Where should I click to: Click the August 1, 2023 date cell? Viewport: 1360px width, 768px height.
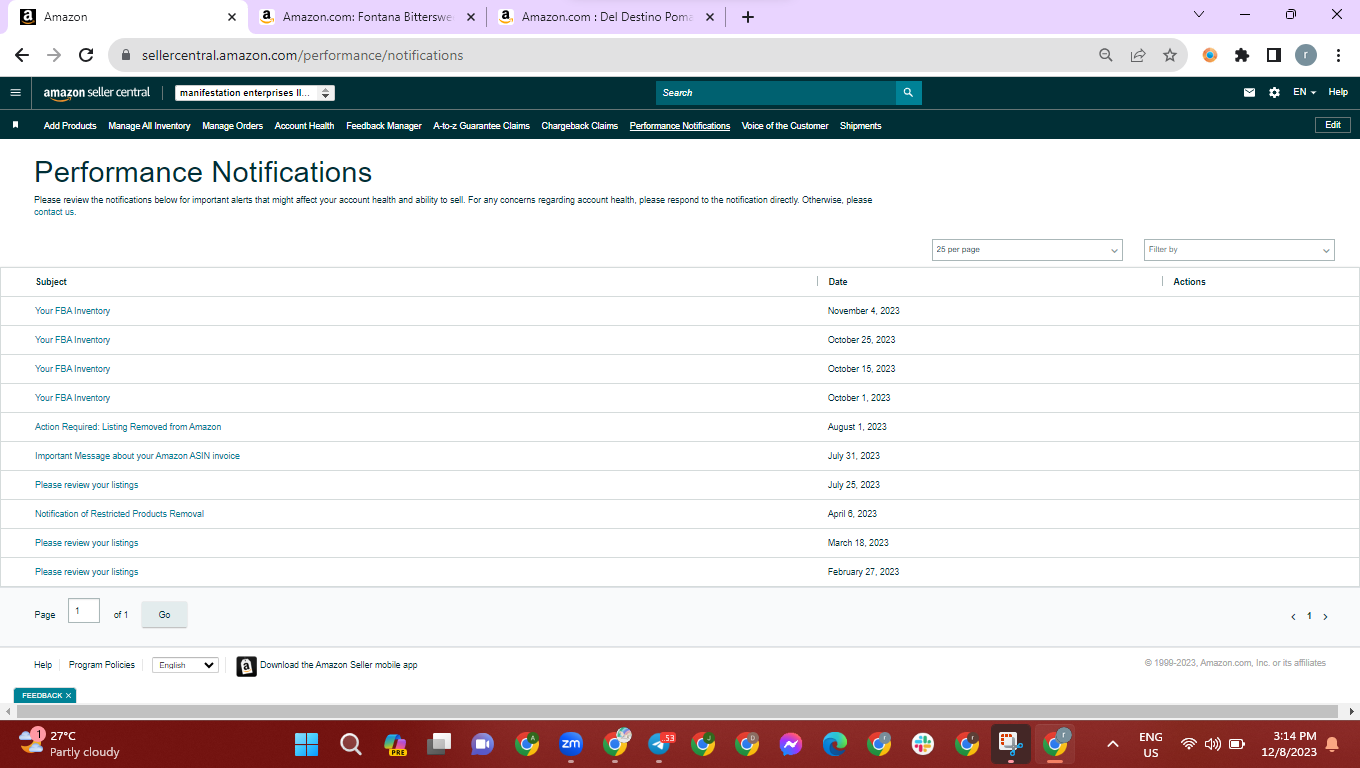click(857, 427)
